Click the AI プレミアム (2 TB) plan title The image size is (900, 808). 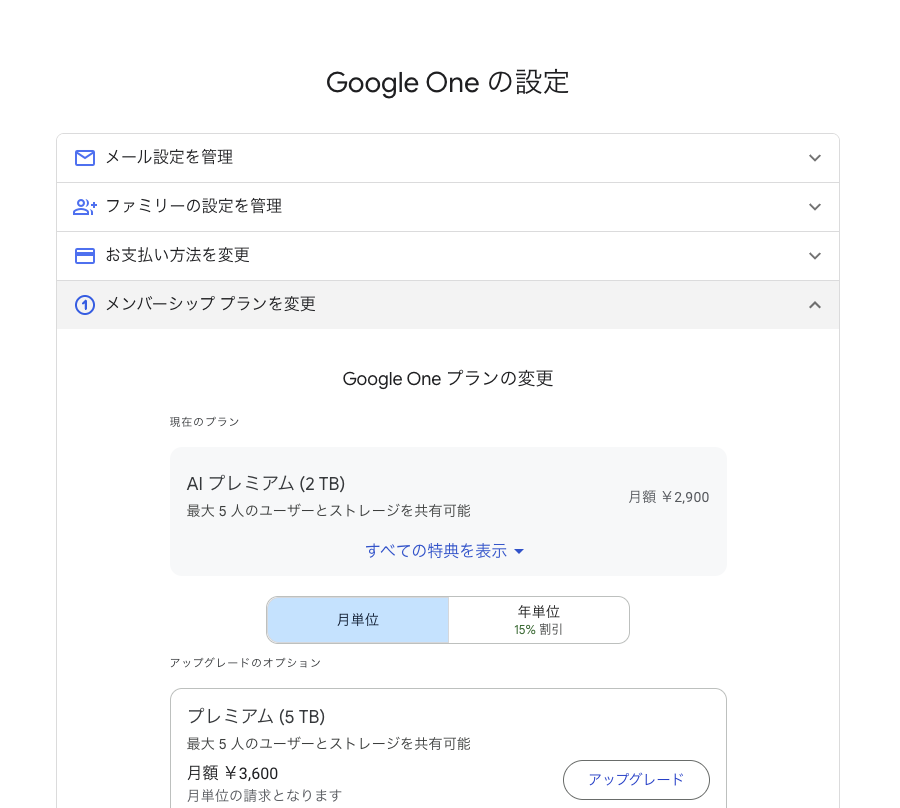pos(266,484)
